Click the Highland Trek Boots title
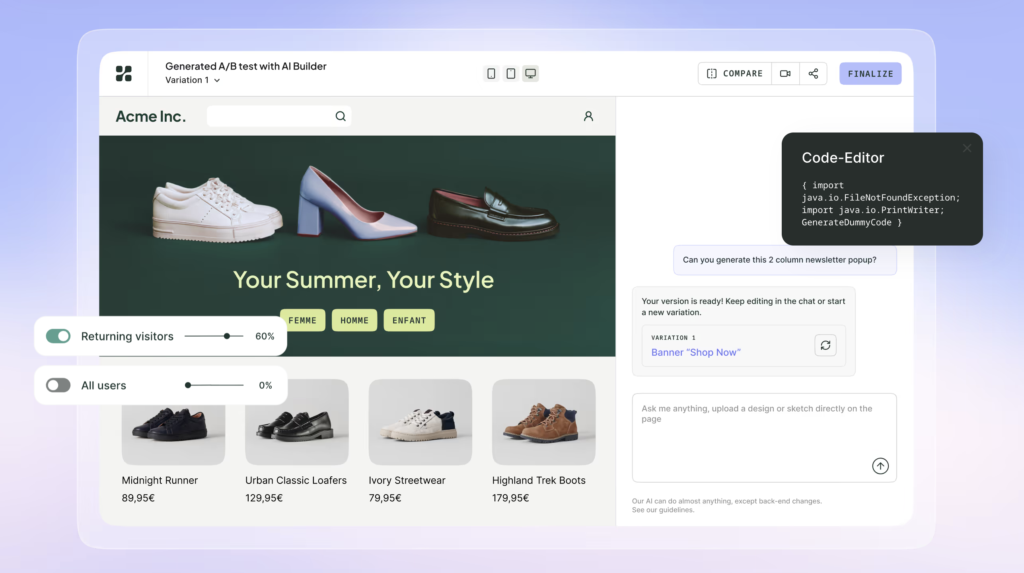 click(539, 480)
